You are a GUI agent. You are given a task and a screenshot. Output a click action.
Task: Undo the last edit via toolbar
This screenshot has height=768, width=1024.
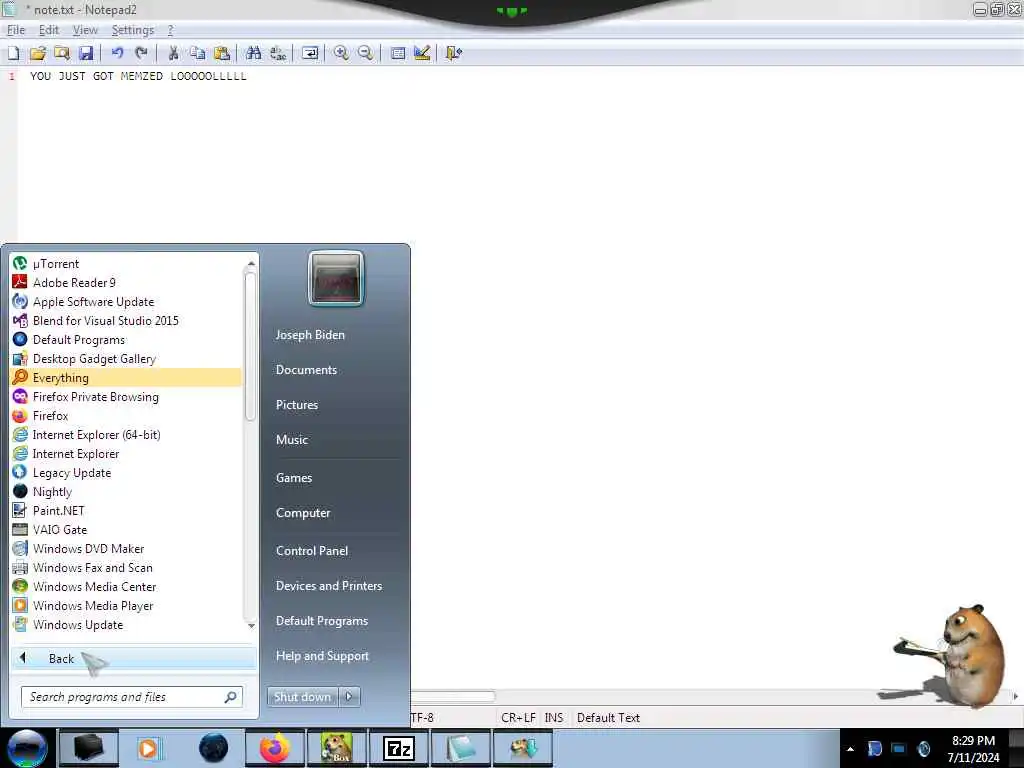[118, 54]
